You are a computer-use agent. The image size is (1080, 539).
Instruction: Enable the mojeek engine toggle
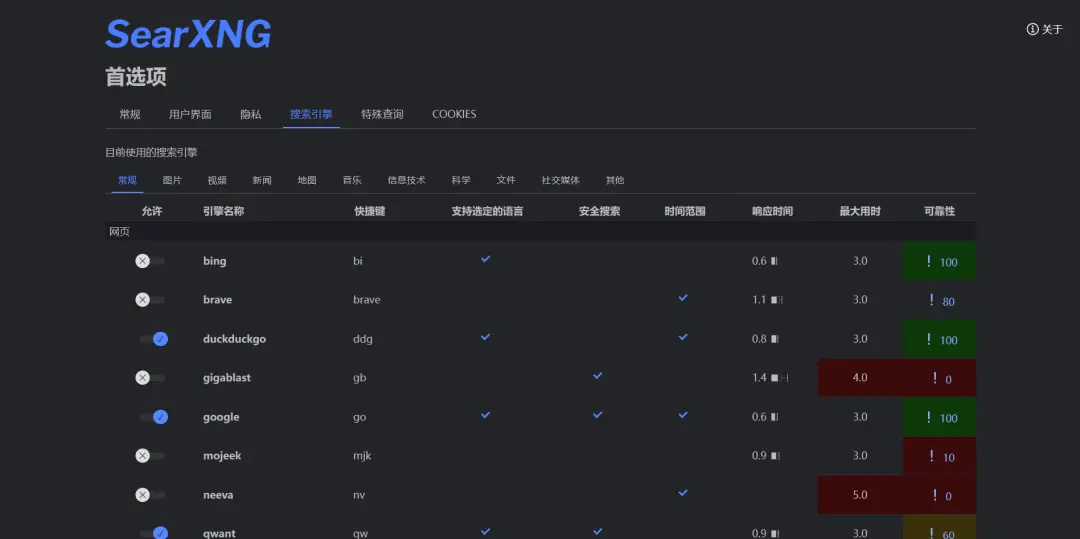150,456
